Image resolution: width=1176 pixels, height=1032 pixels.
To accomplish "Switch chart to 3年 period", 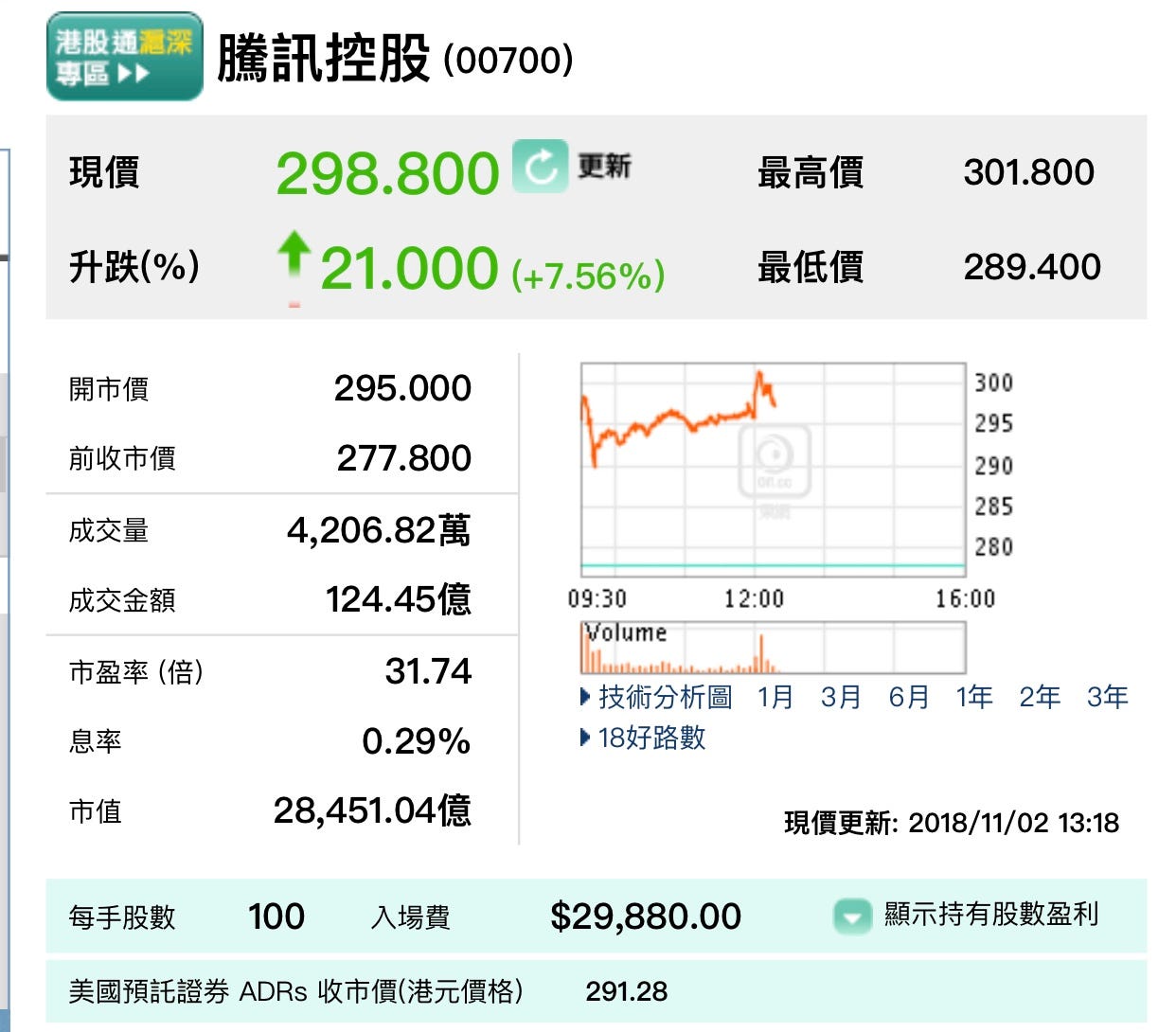I will point(1107,698).
